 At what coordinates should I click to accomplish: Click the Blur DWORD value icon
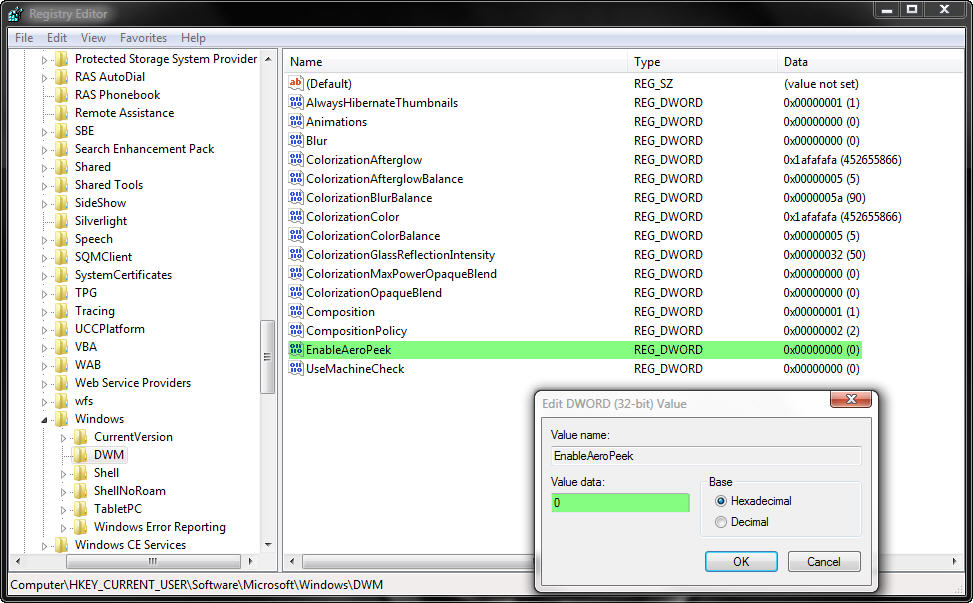(296, 140)
